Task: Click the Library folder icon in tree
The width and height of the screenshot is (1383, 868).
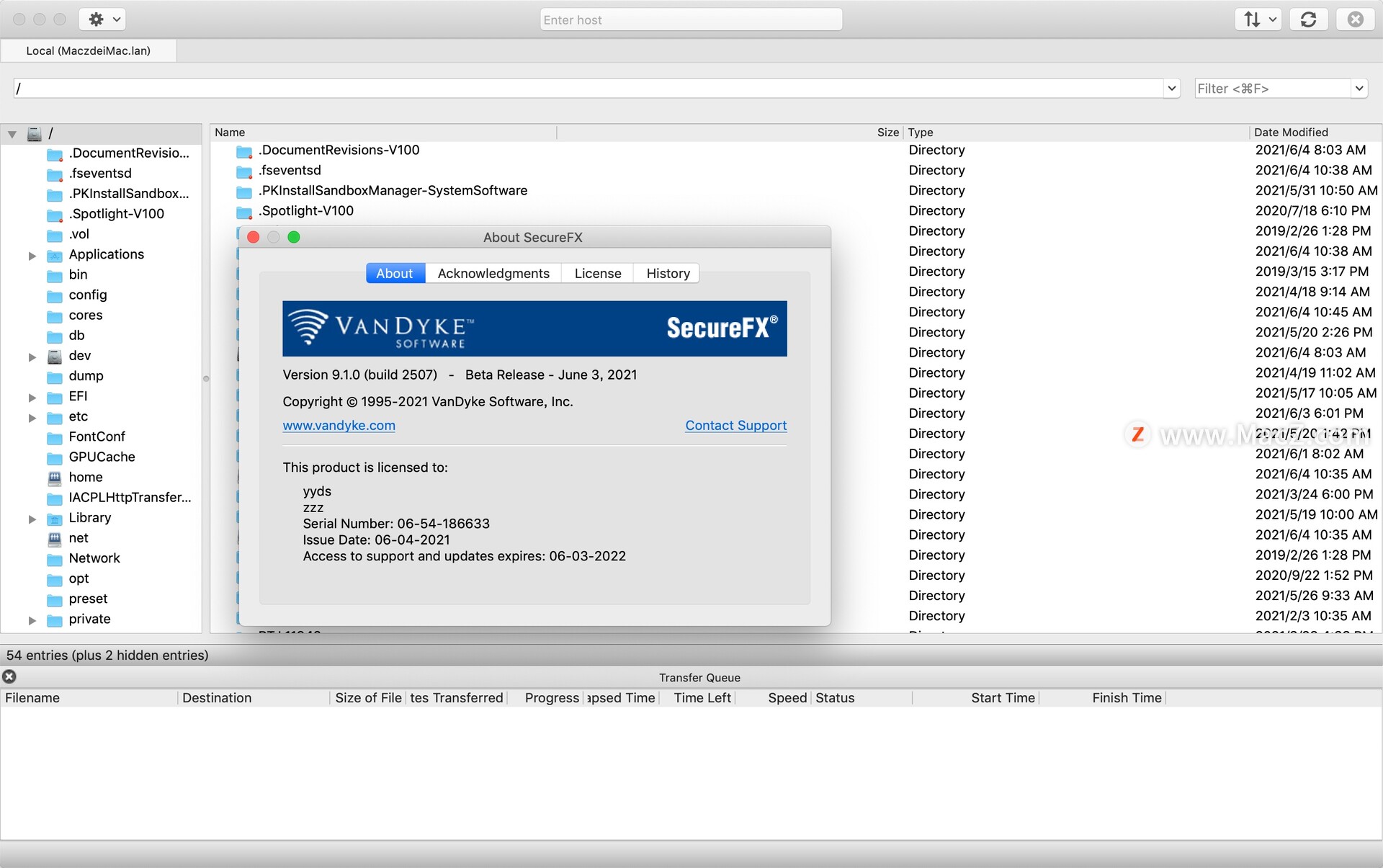Action: (55, 518)
